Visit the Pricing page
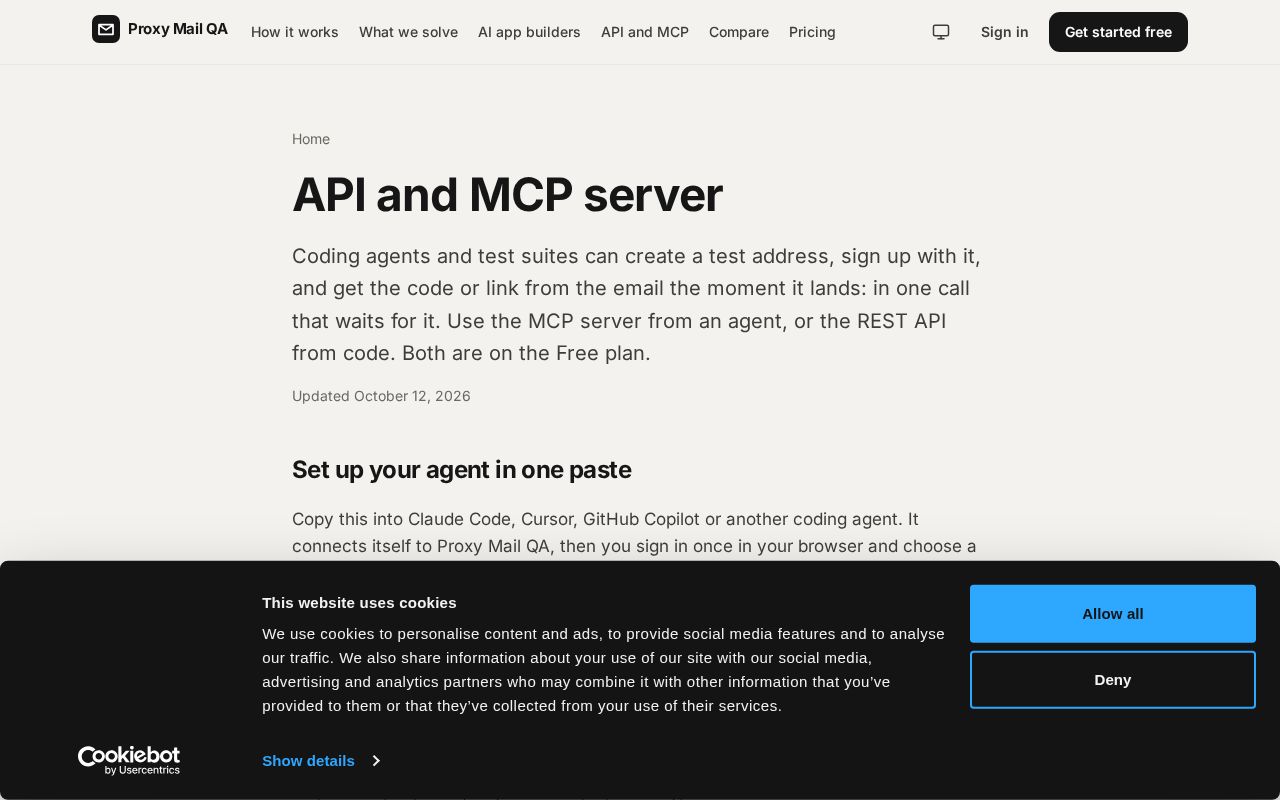 point(812,32)
